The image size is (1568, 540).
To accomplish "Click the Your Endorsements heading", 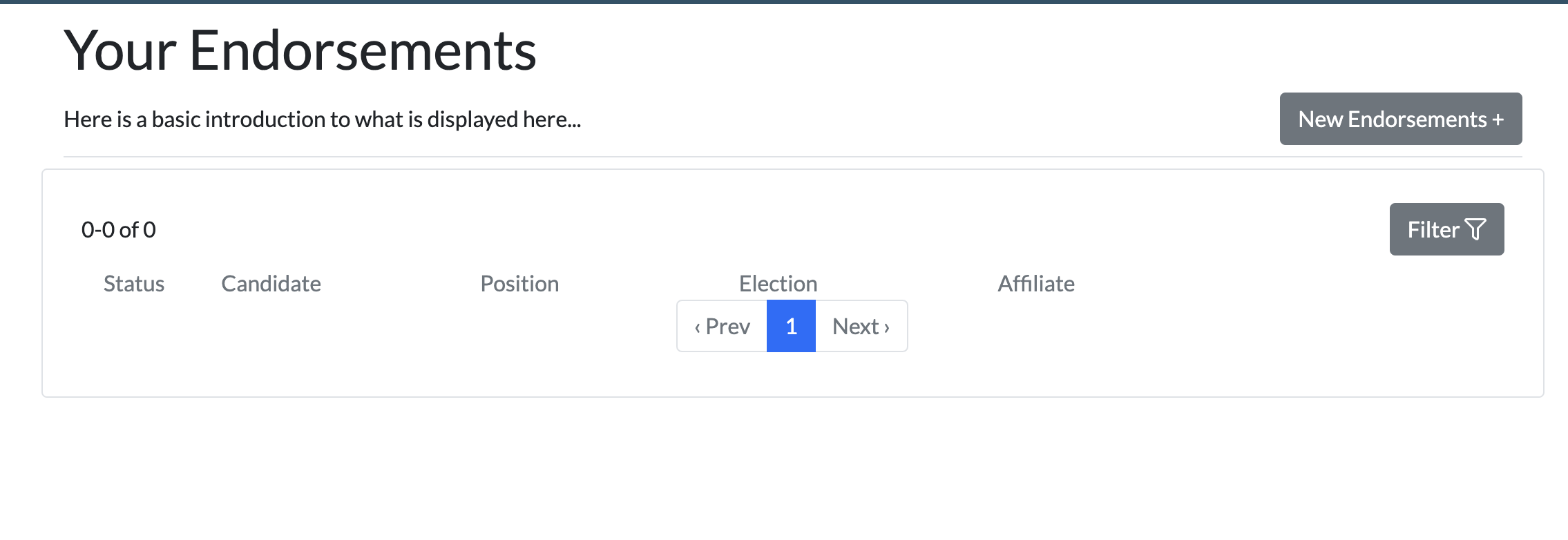I will point(300,50).
